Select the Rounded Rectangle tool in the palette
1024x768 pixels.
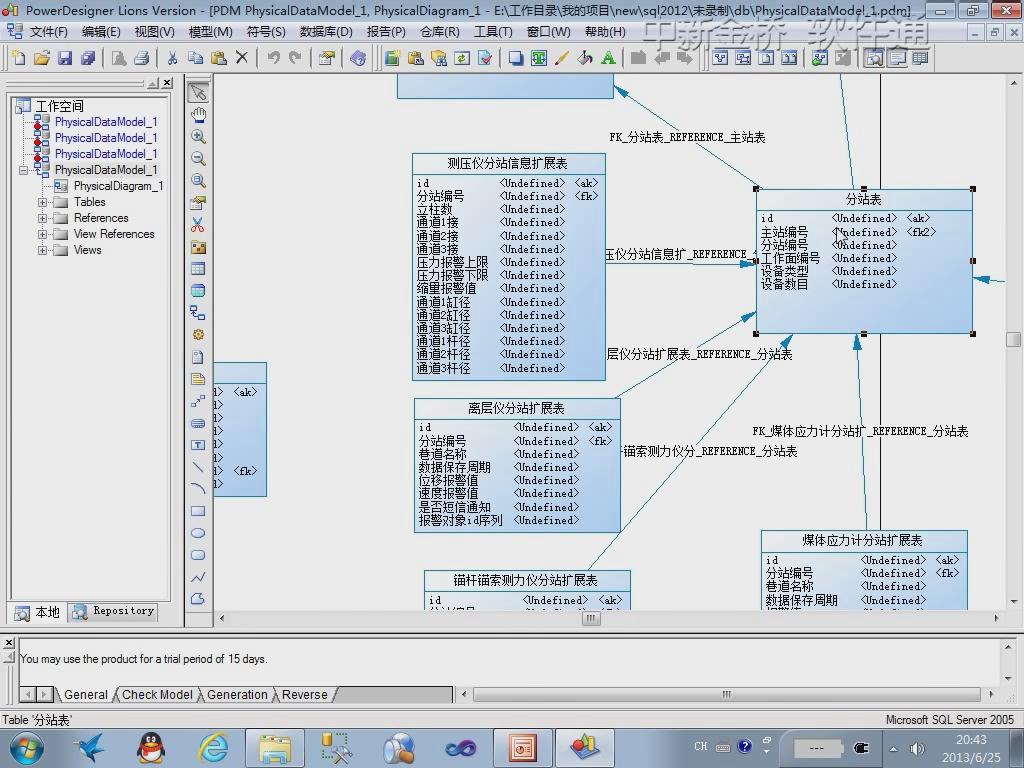(x=198, y=555)
